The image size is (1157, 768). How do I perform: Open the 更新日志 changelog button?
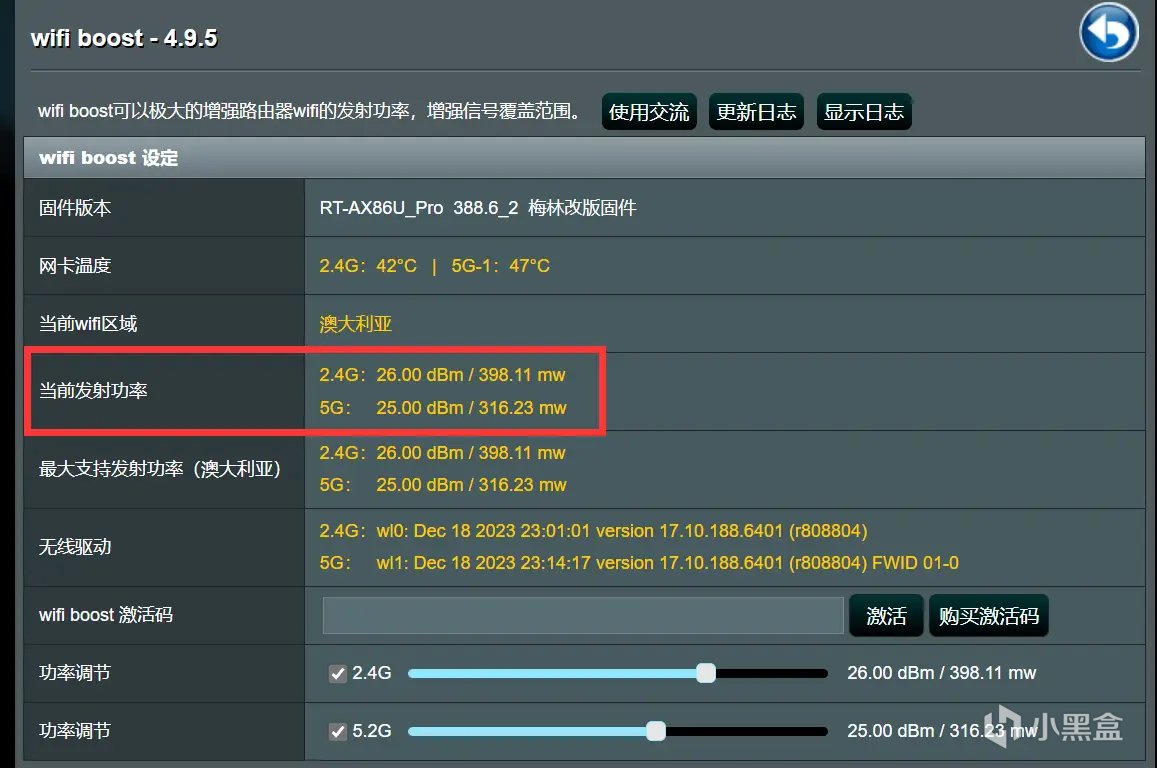756,112
